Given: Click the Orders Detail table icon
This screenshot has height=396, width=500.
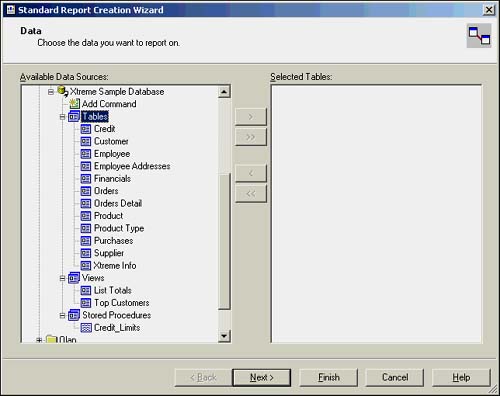Looking at the screenshot, I should pos(86,203).
